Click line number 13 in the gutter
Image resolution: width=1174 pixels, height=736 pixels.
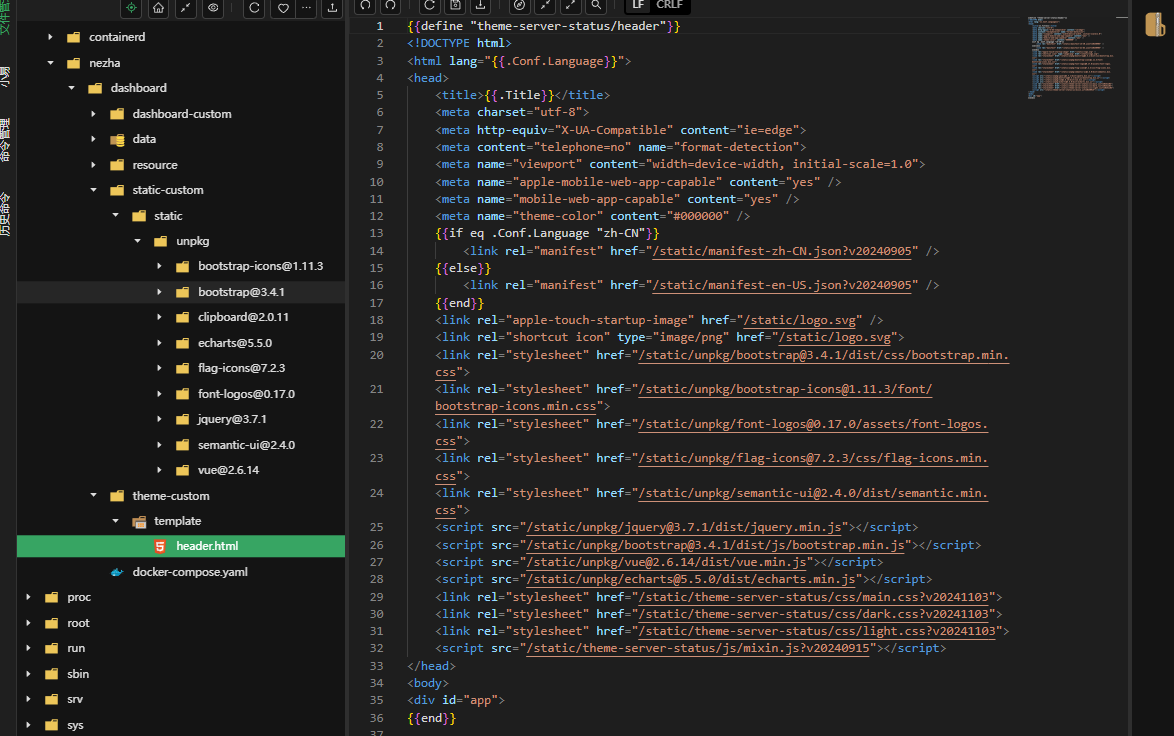377,234
